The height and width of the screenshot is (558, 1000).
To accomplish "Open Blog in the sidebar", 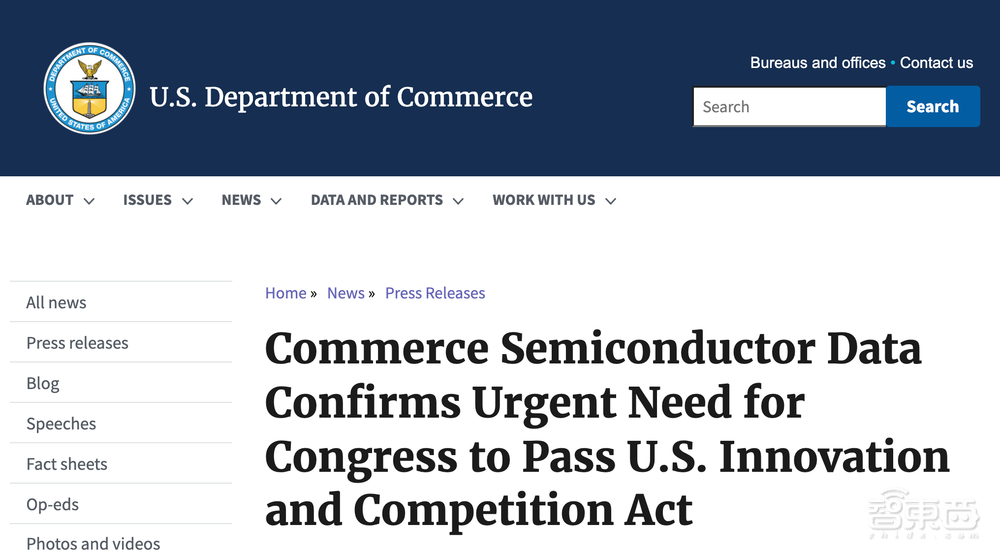I will [x=43, y=383].
